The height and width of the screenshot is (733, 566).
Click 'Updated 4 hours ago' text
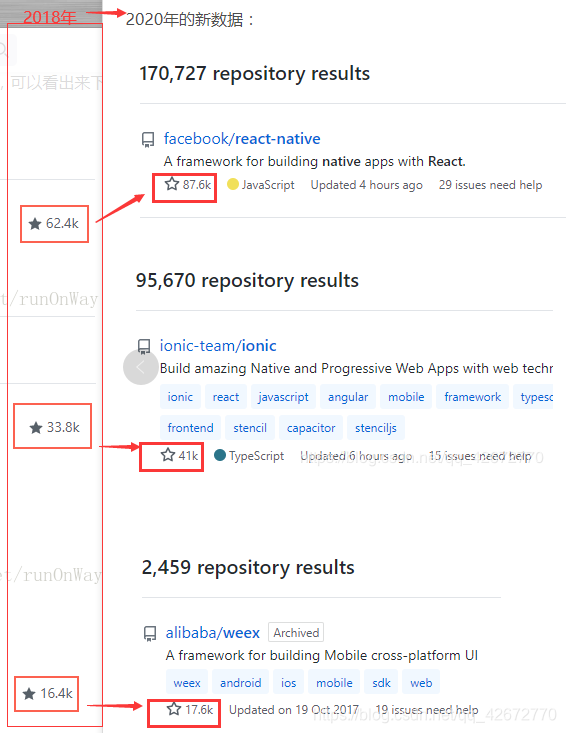tap(366, 185)
